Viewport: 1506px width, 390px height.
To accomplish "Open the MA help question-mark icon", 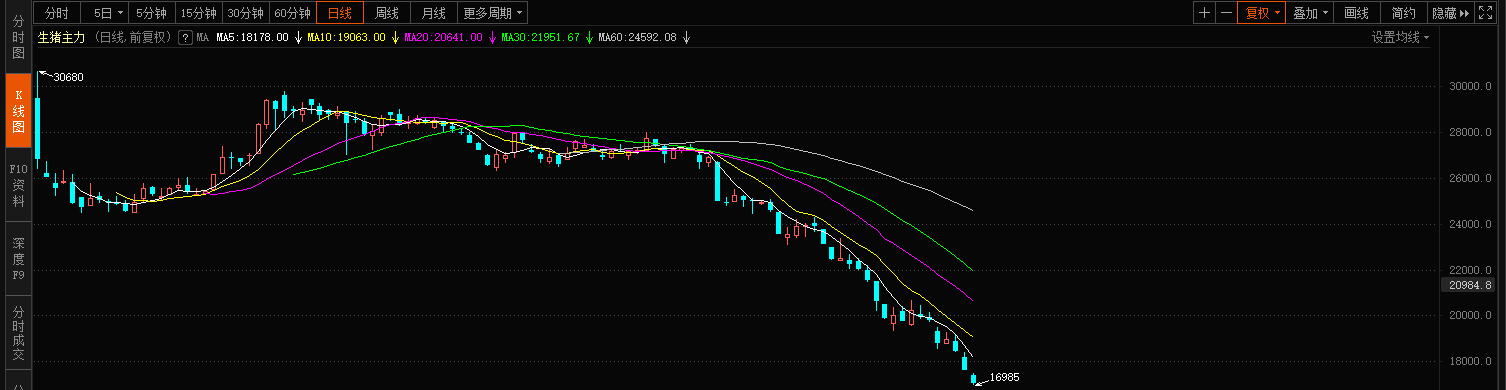I will (185, 37).
